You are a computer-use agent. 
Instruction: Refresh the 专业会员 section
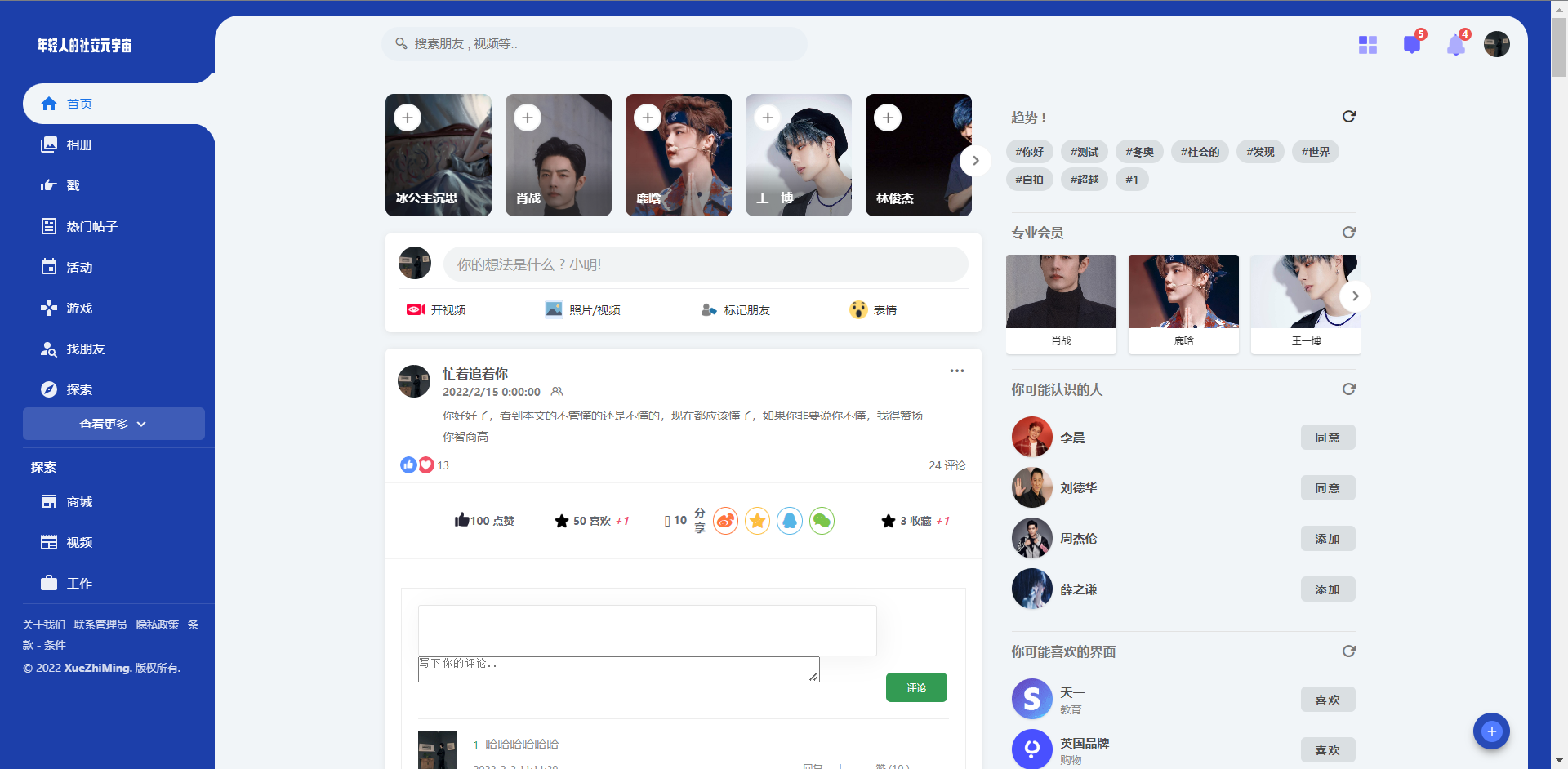[1349, 233]
